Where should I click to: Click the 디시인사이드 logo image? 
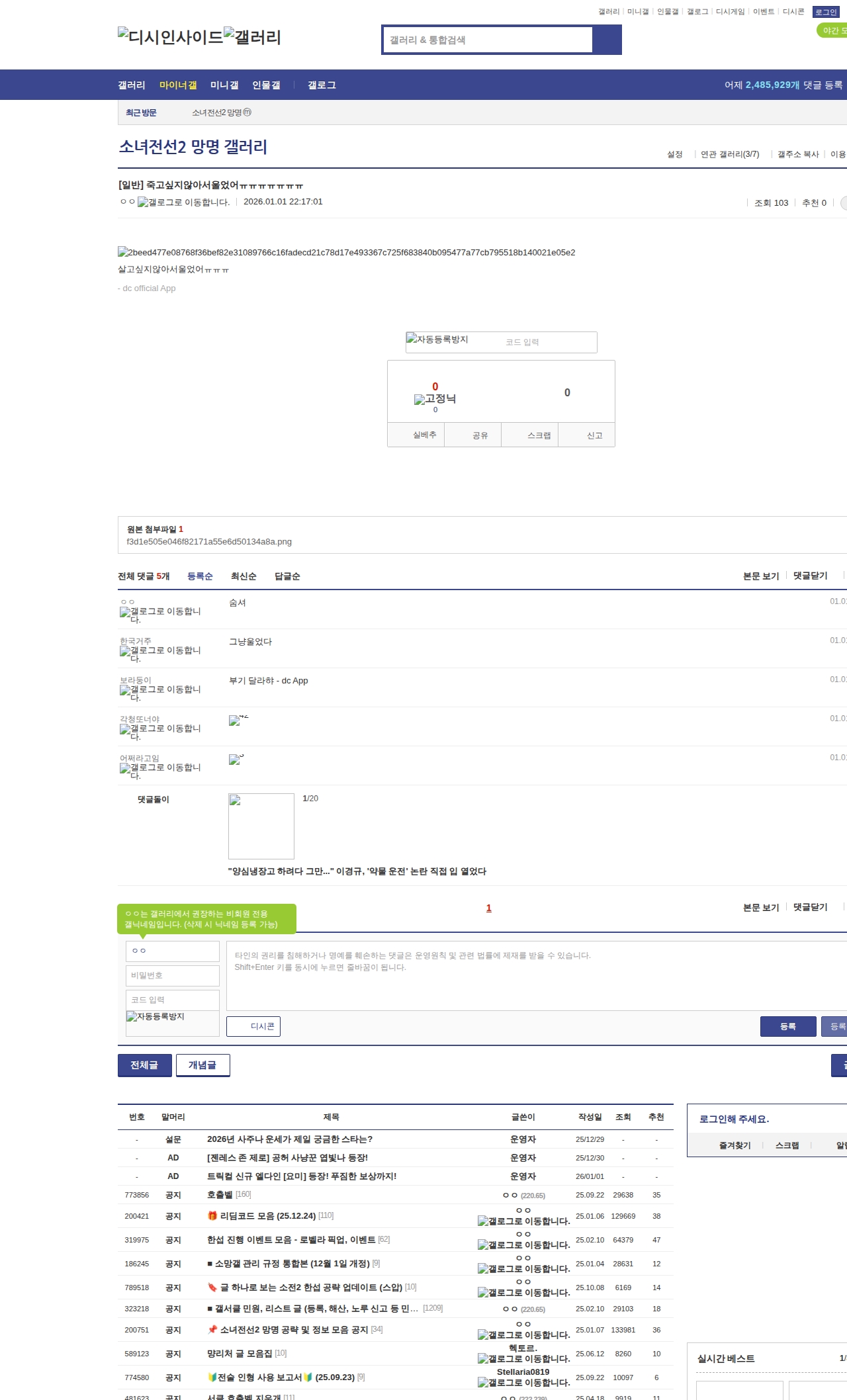tap(170, 37)
